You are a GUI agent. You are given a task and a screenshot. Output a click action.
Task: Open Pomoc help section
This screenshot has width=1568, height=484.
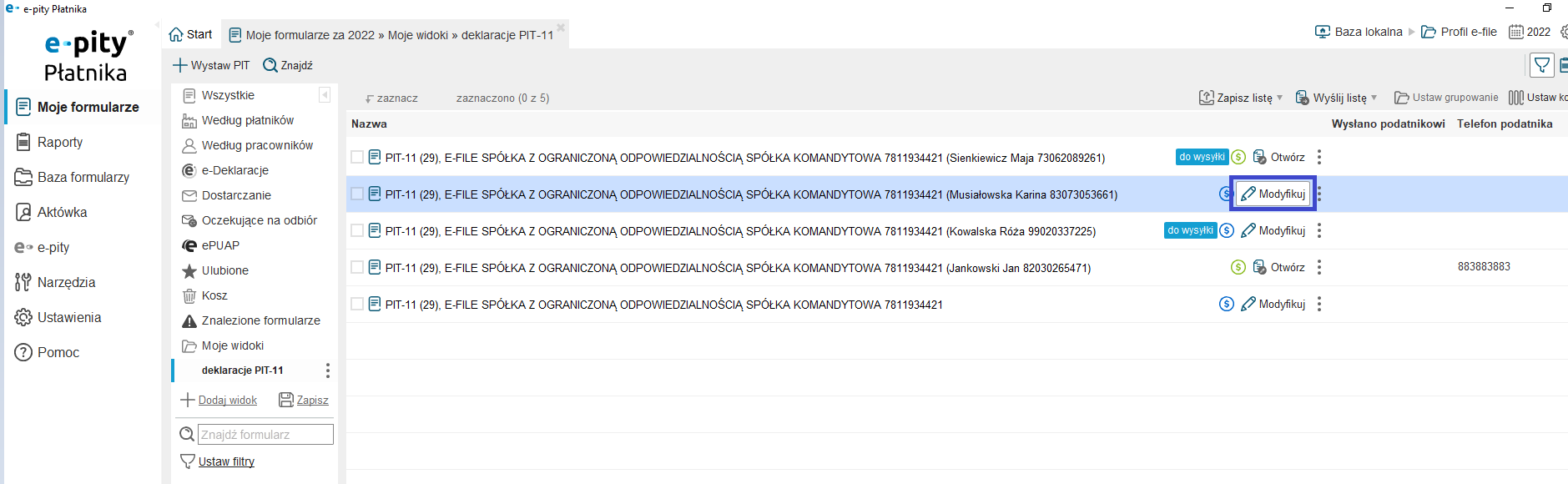[47, 352]
